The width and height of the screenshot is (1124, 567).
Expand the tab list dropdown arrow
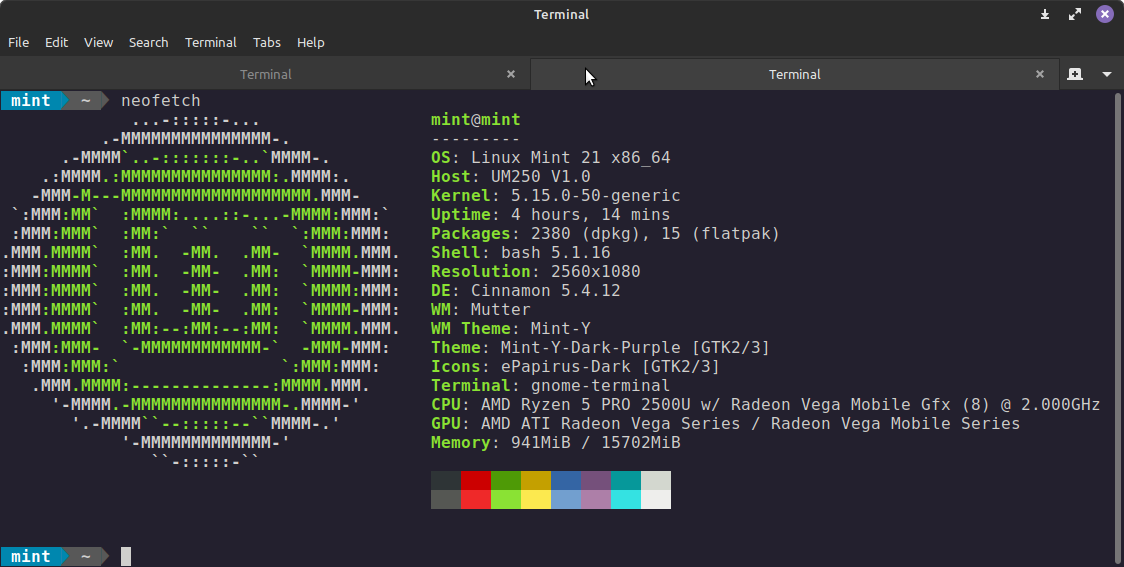coord(1107,74)
